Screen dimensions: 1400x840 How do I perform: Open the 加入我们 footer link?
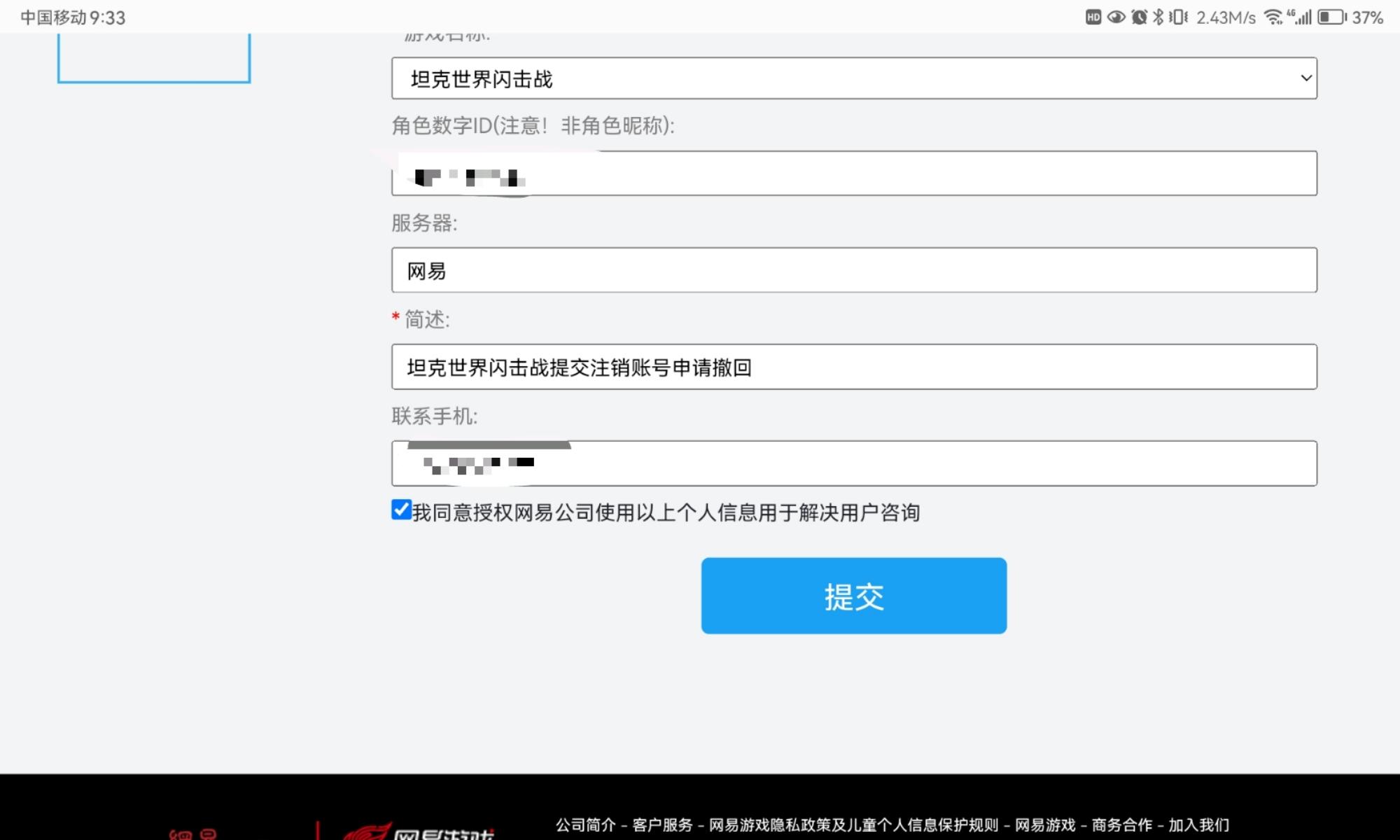click(1198, 825)
